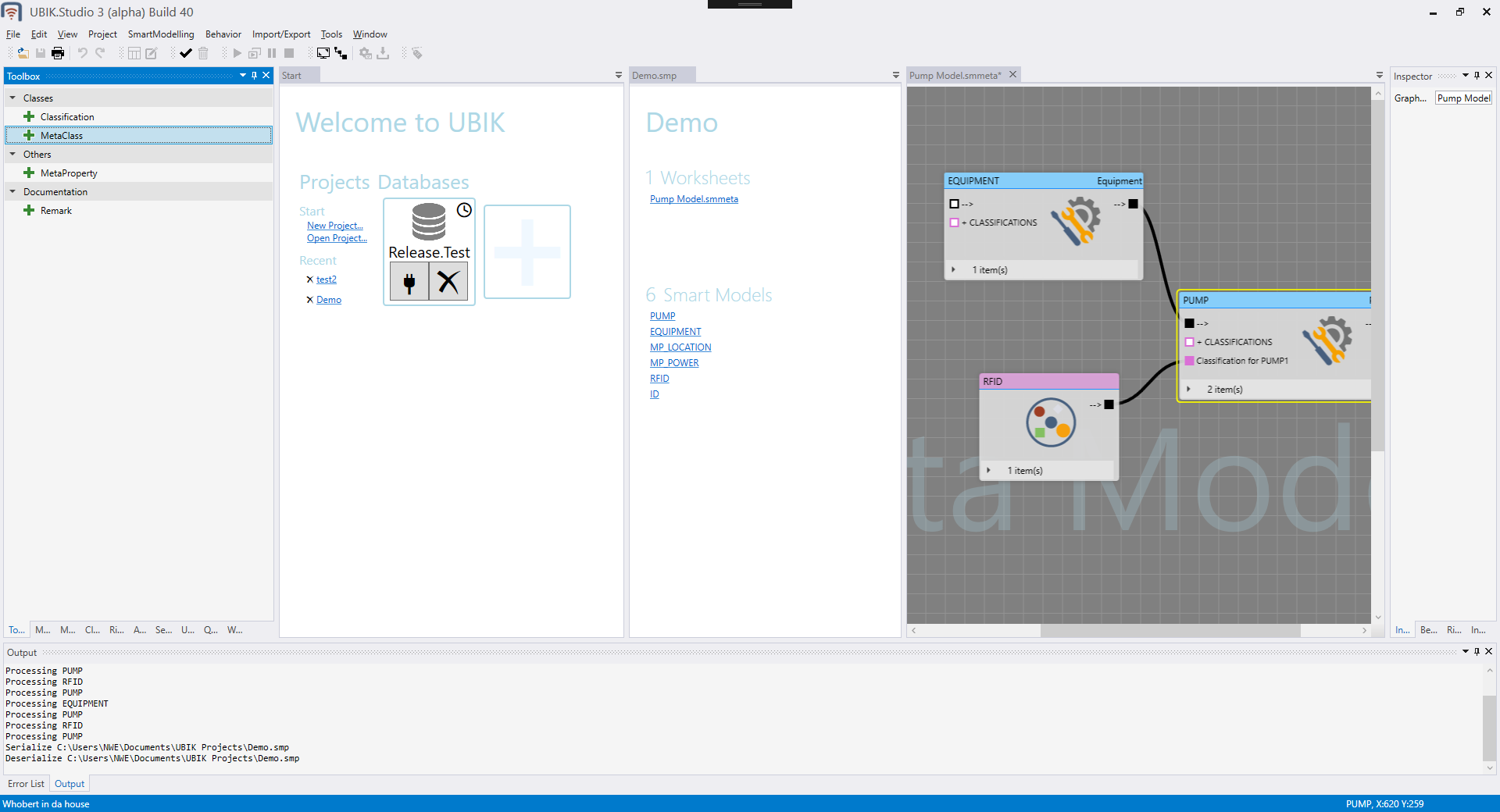Click the New Project... link
The image size is (1500, 812).
click(x=334, y=226)
